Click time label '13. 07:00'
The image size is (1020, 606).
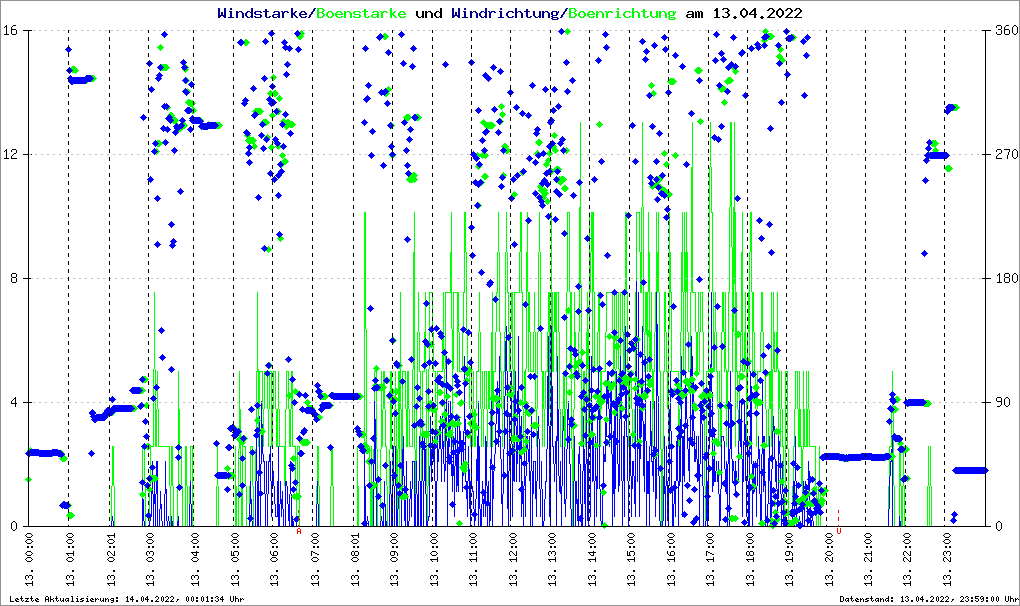[314, 559]
